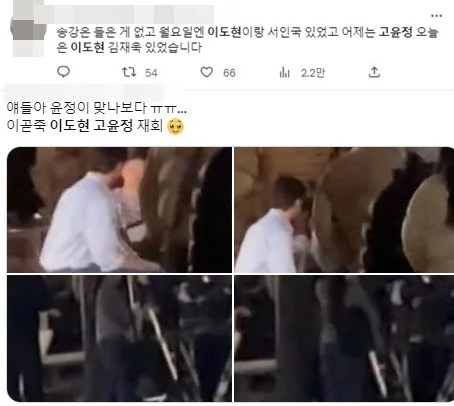Like the tweet with the heart icon

pyautogui.click(x=206, y=72)
